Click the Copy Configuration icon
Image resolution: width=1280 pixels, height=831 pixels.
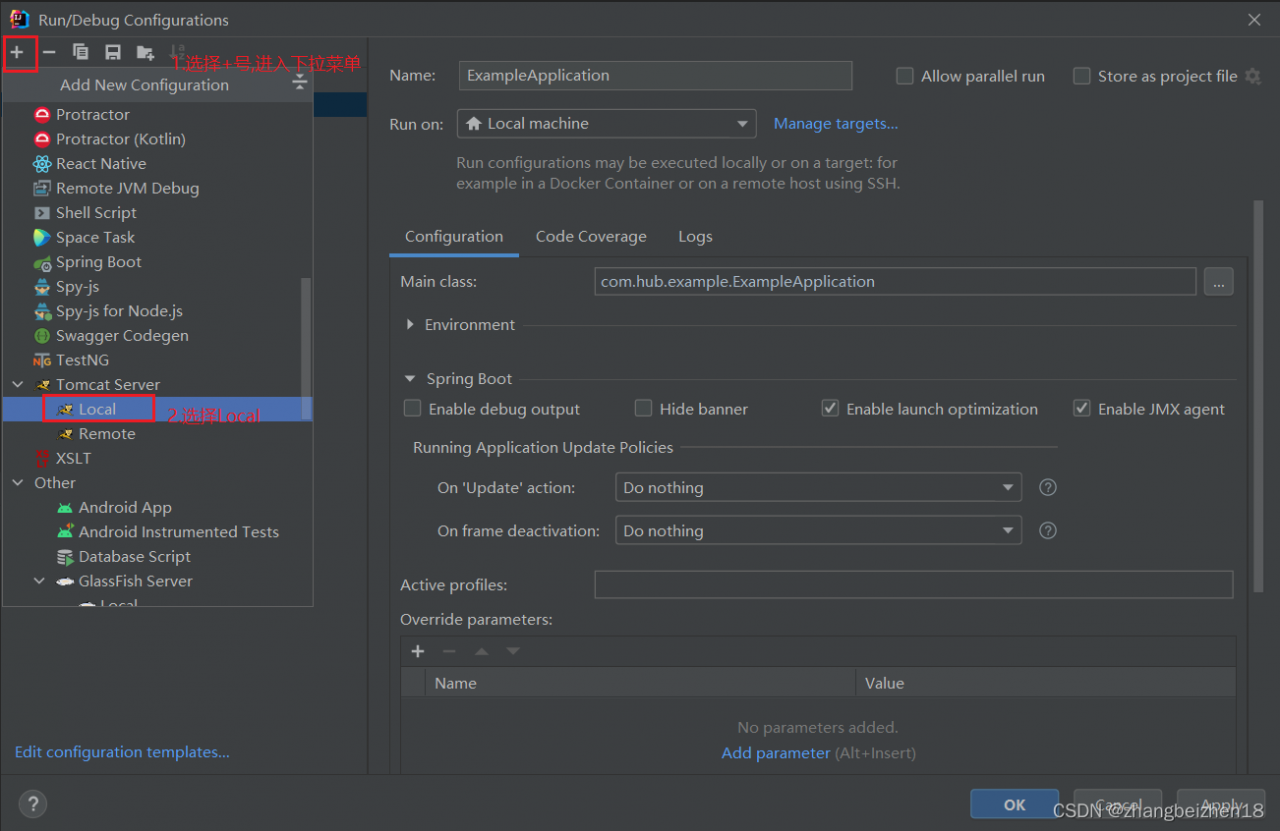(81, 52)
